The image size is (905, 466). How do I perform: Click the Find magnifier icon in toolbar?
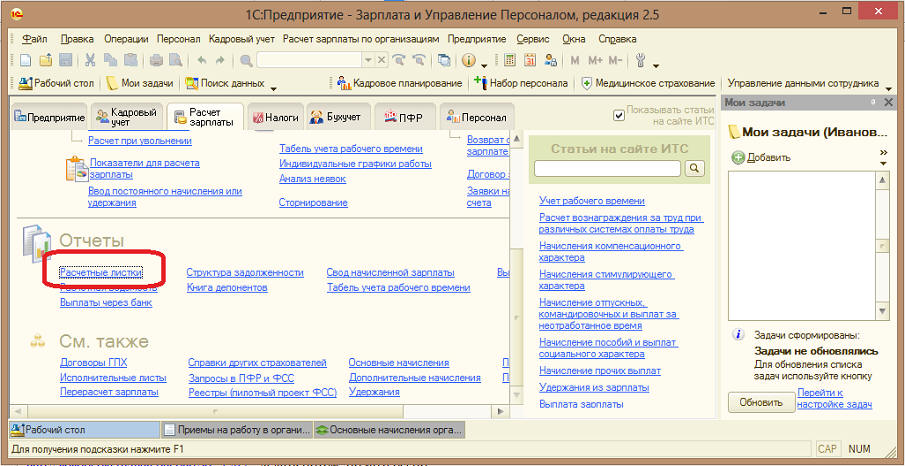[246, 60]
